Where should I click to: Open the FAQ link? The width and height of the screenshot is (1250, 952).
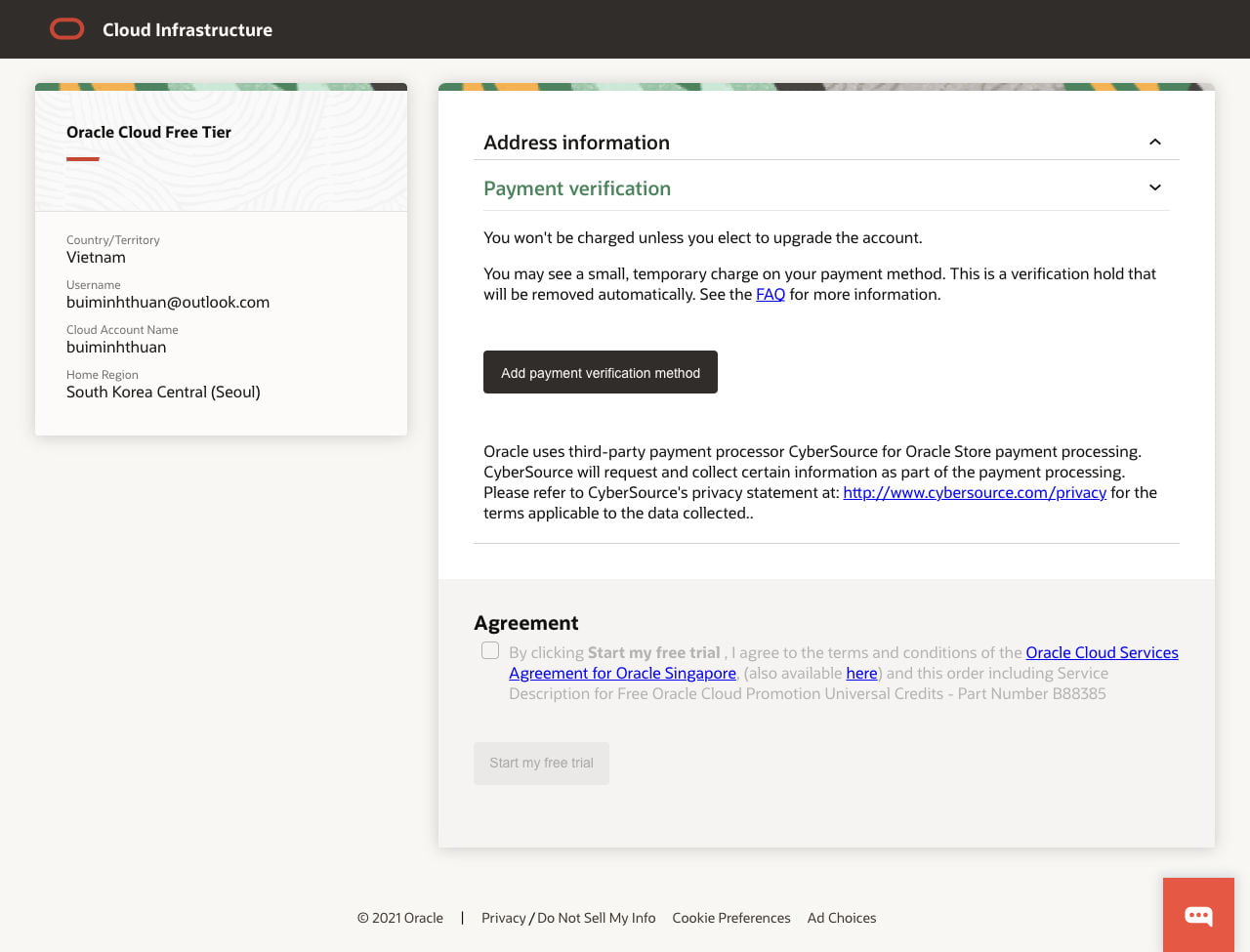pos(771,294)
